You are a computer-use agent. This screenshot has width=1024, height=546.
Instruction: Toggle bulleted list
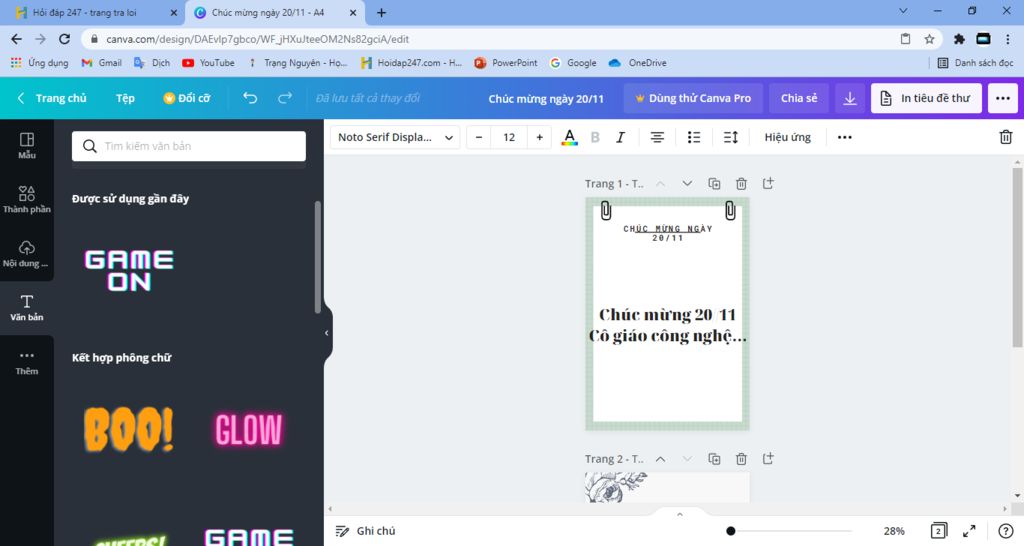694,137
